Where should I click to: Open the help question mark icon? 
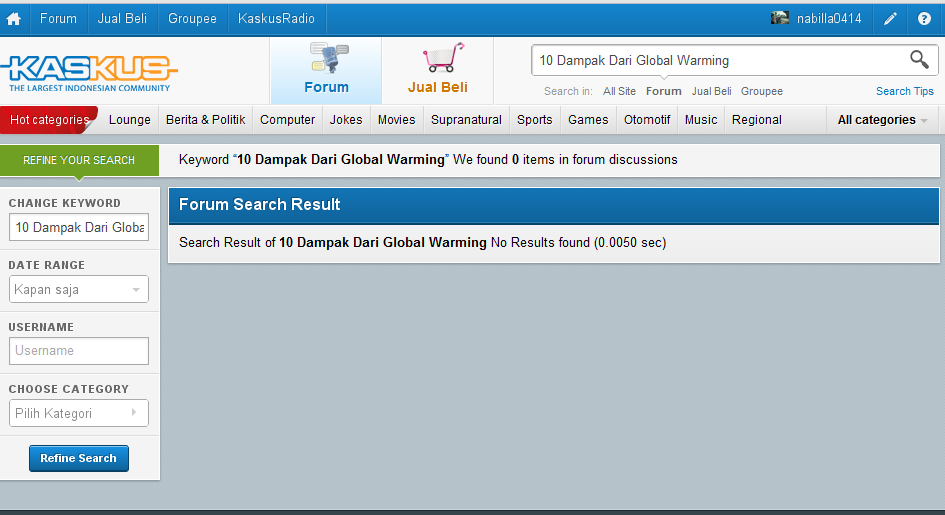pyautogui.click(x=924, y=19)
